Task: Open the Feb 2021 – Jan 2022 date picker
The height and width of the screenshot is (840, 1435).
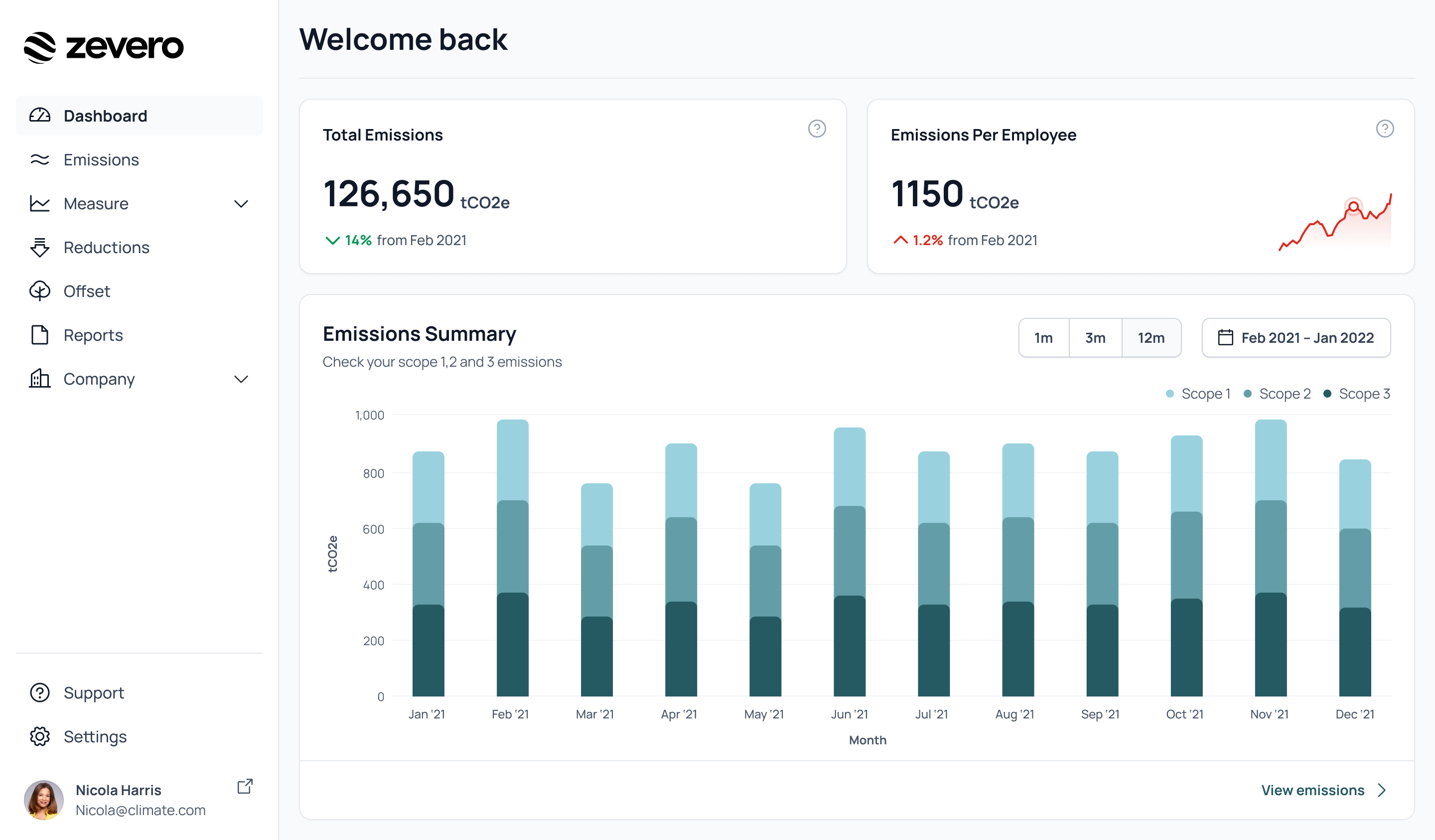Action: (1296, 338)
